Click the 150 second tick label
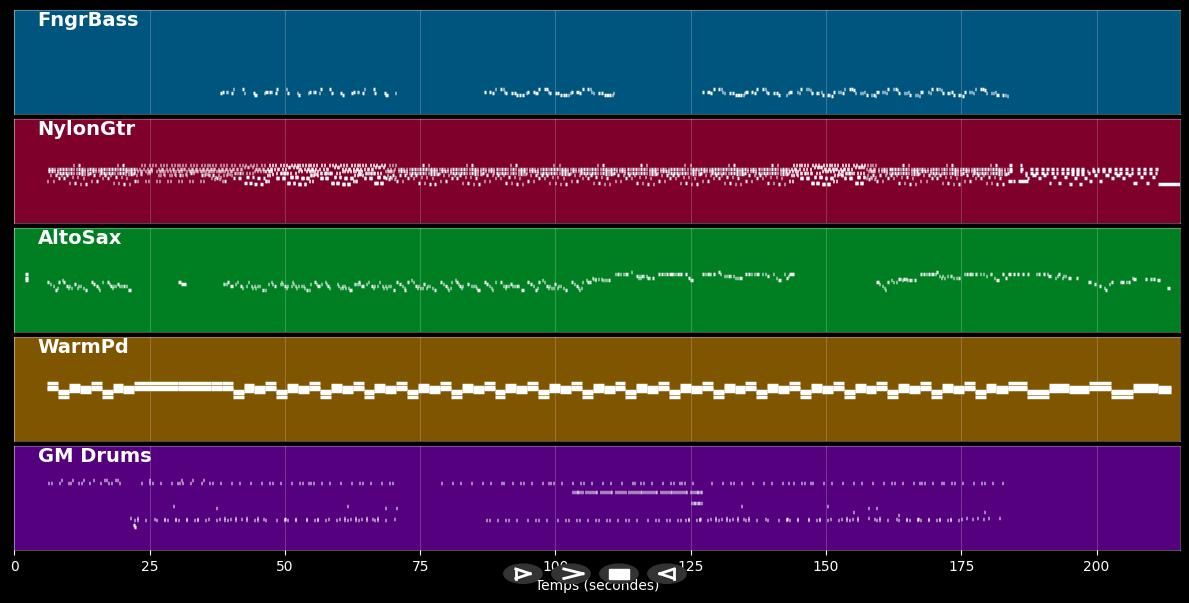The width and height of the screenshot is (1189, 603). click(826, 567)
